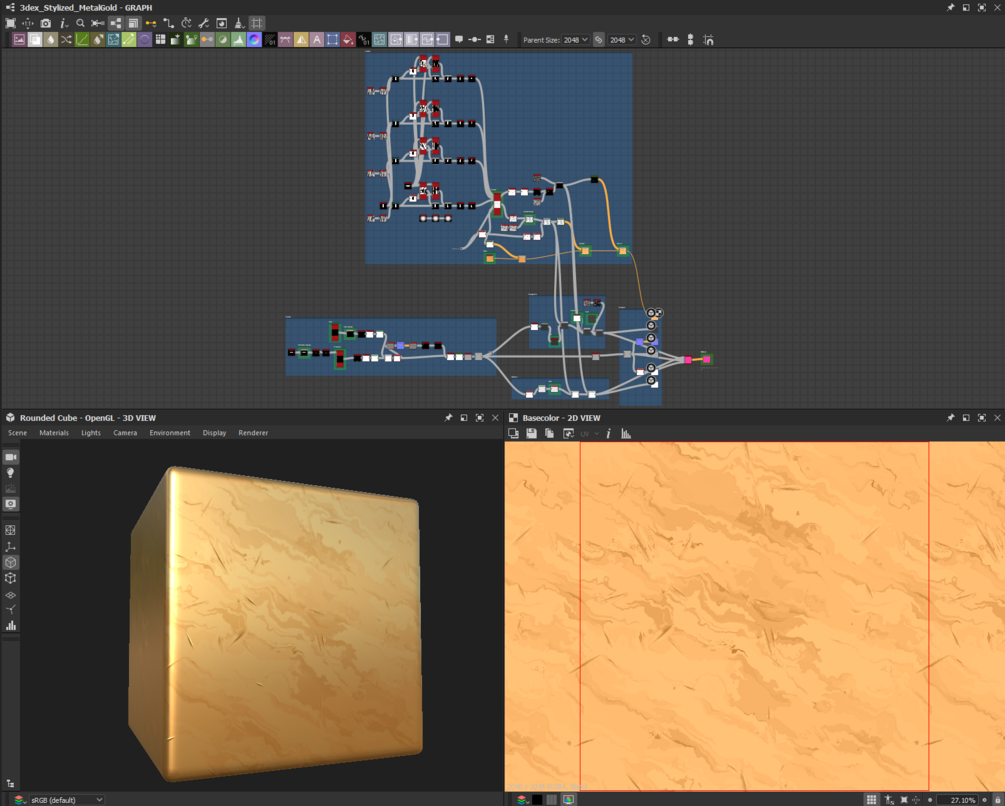Screen dimensions: 1005x806
Task: Snap nodes to grid (magnet icon)
Action: [708, 40]
